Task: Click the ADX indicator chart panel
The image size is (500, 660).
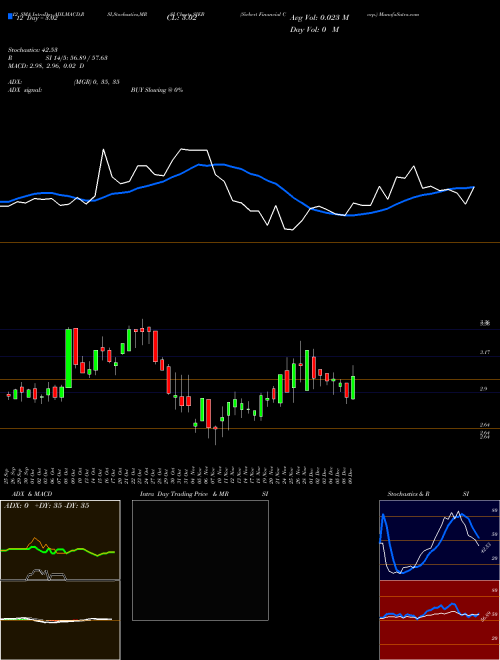Action: (60, 540)
